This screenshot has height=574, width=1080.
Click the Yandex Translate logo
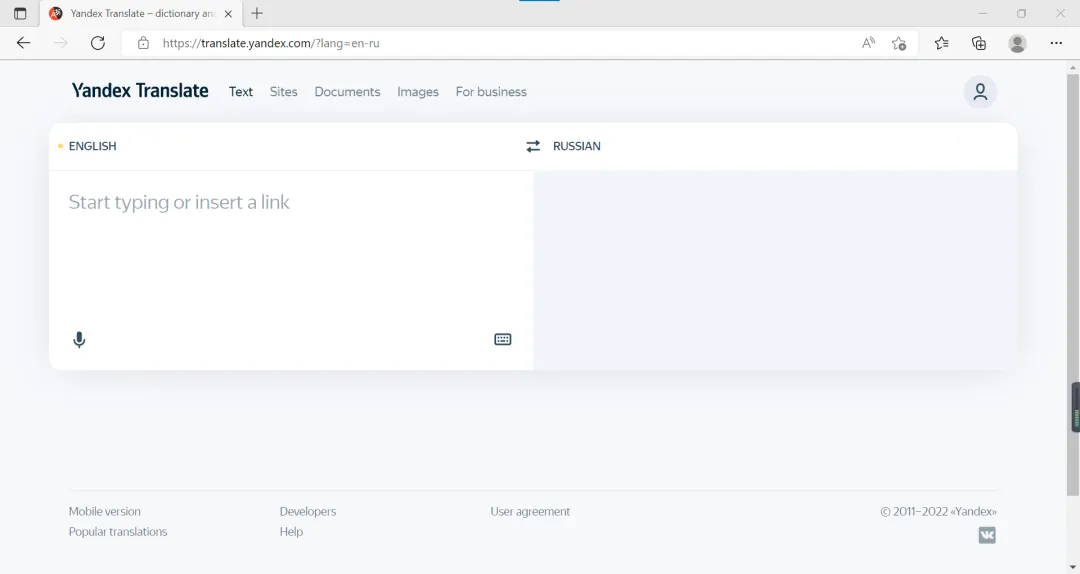click(140, 91)
